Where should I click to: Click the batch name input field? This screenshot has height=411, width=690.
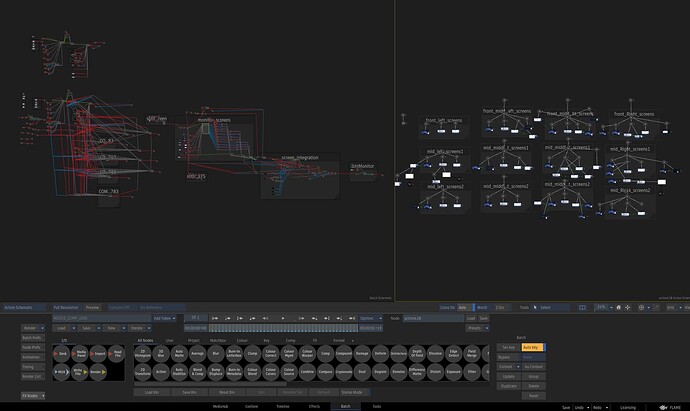(101, 318)
